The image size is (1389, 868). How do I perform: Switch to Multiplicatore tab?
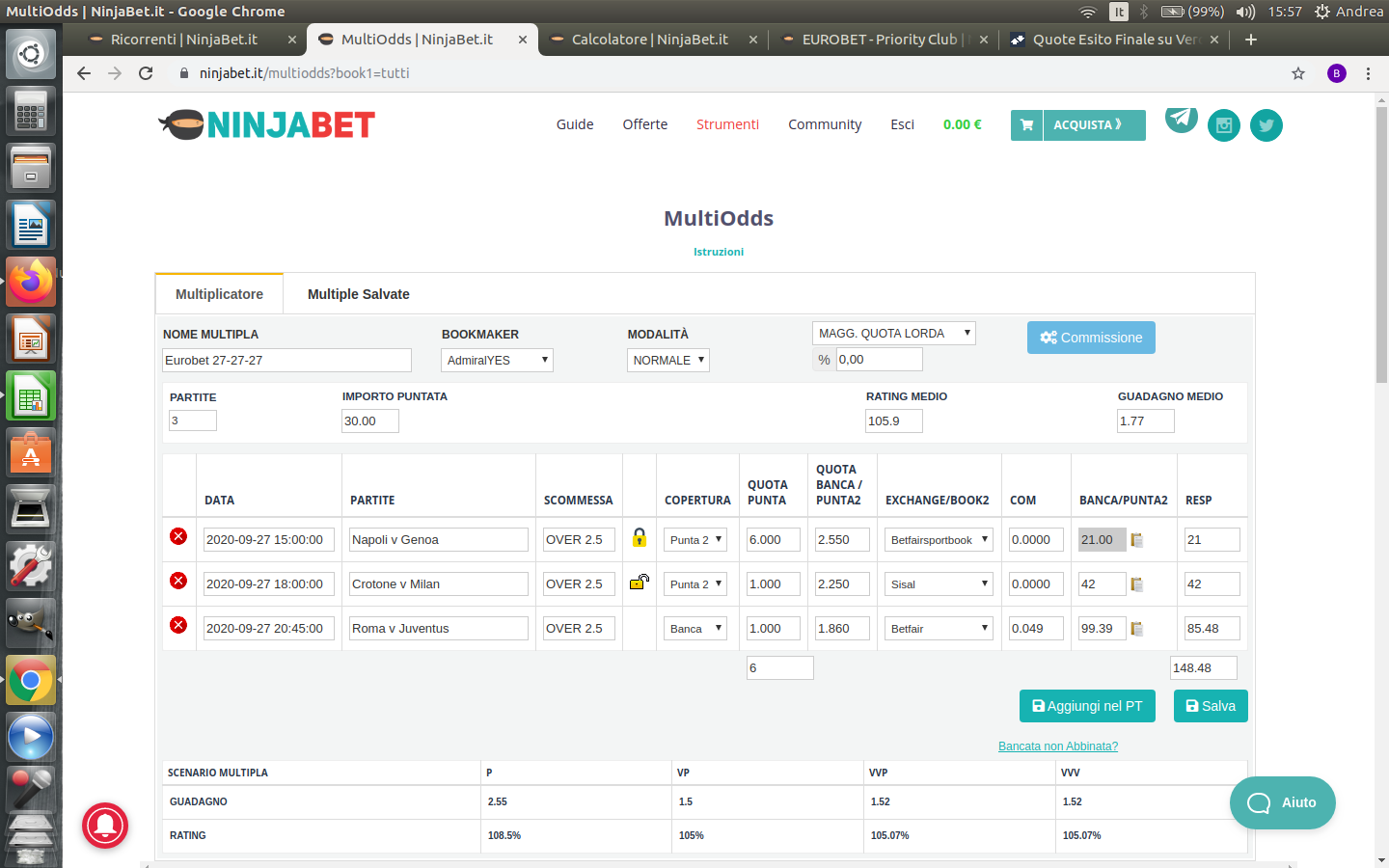click(219, 294)
